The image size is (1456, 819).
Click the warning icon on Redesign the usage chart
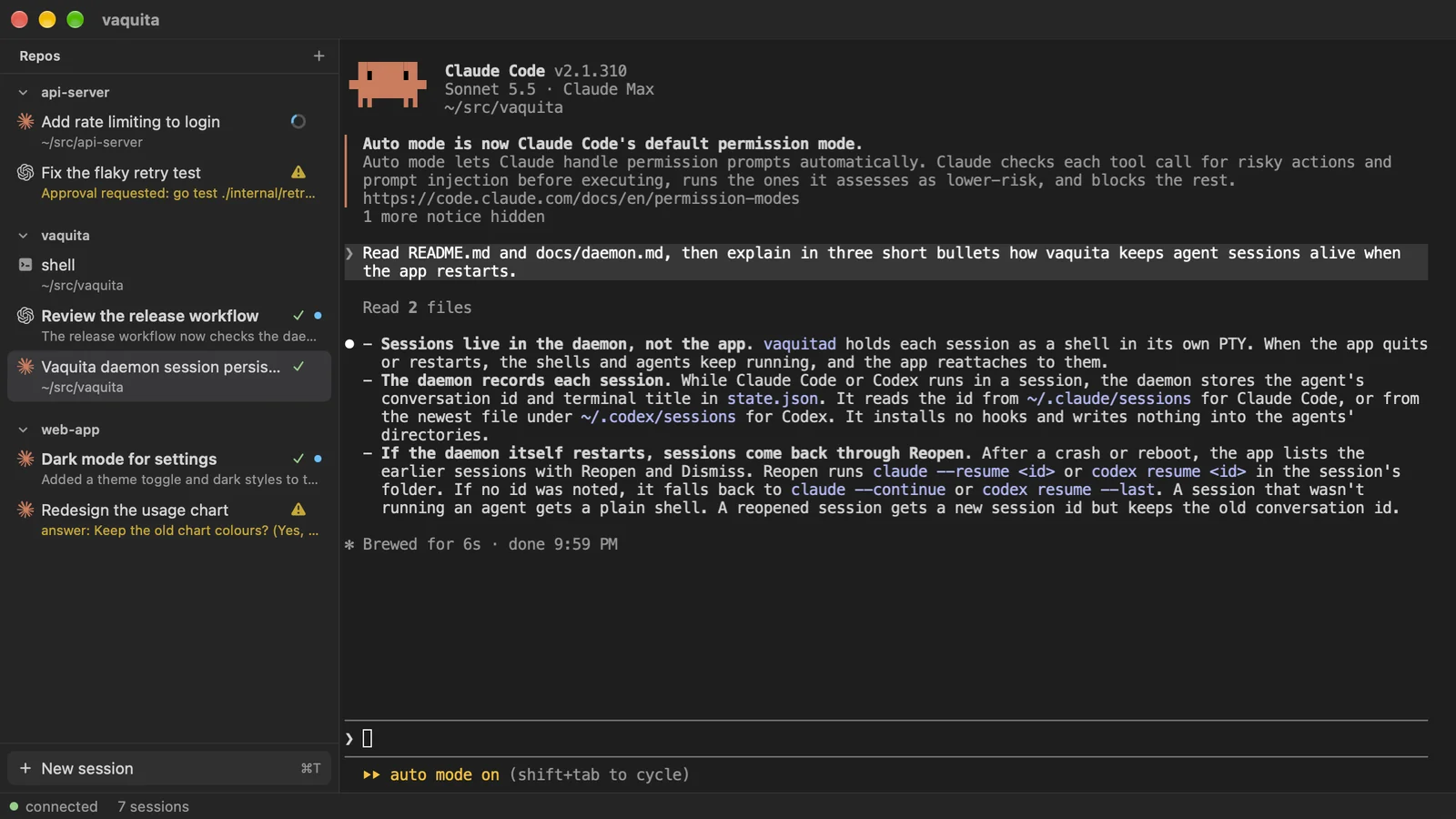pyautogui.click(x=298, y=510)
